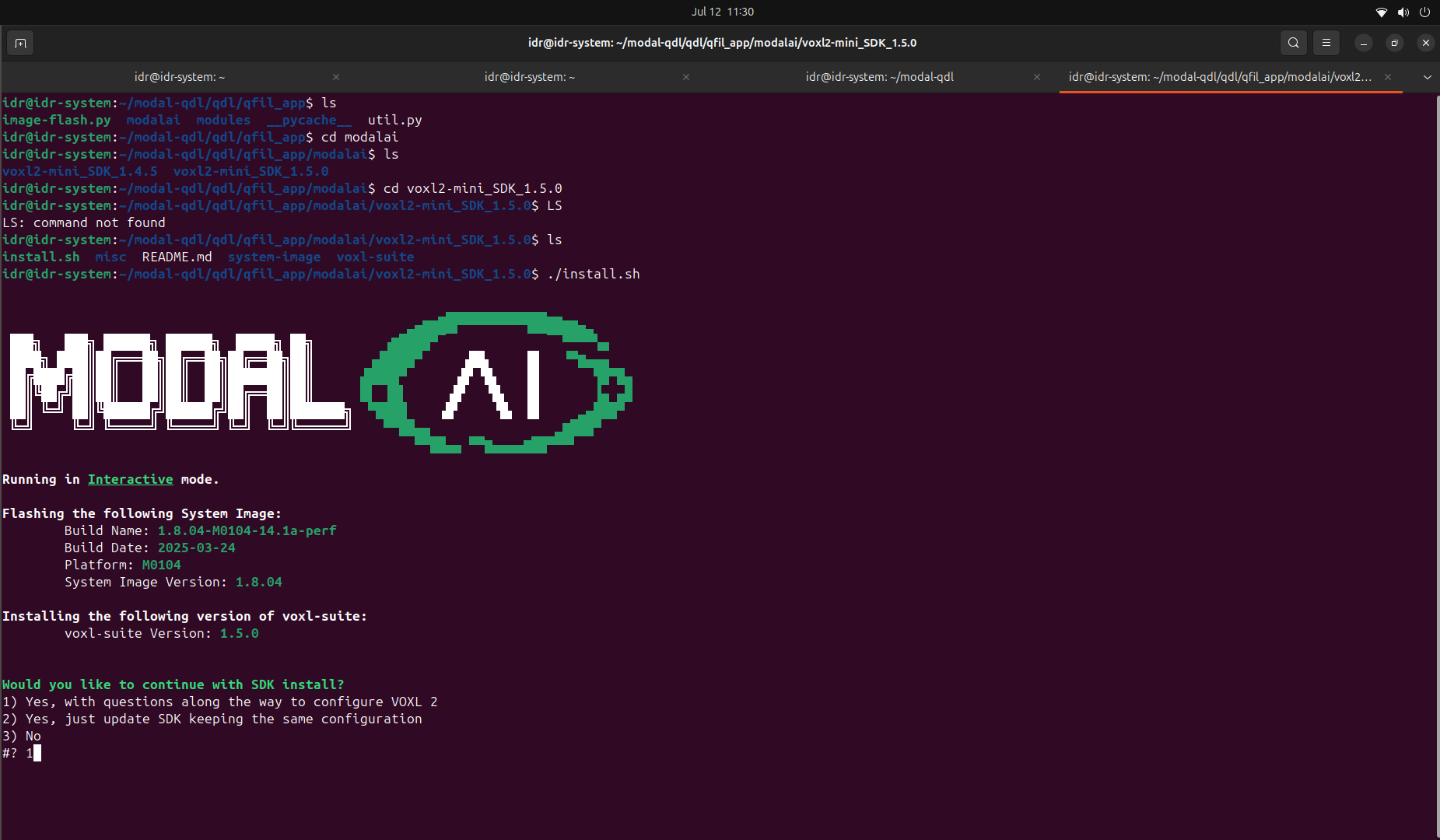Close the first idr@idr-system: ~ tab
The image size is (1440, 840).
[336, 77]
